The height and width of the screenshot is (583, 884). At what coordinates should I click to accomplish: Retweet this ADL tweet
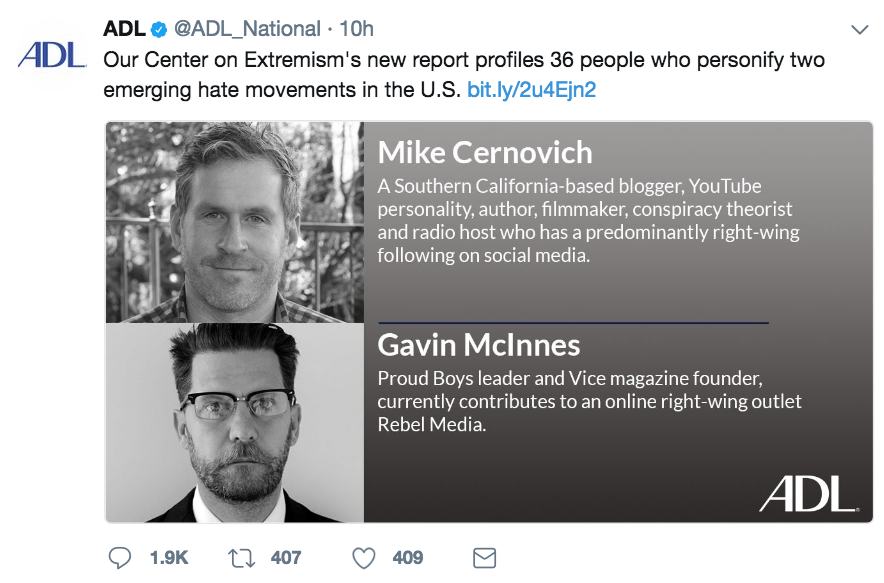tap(241, 557)
